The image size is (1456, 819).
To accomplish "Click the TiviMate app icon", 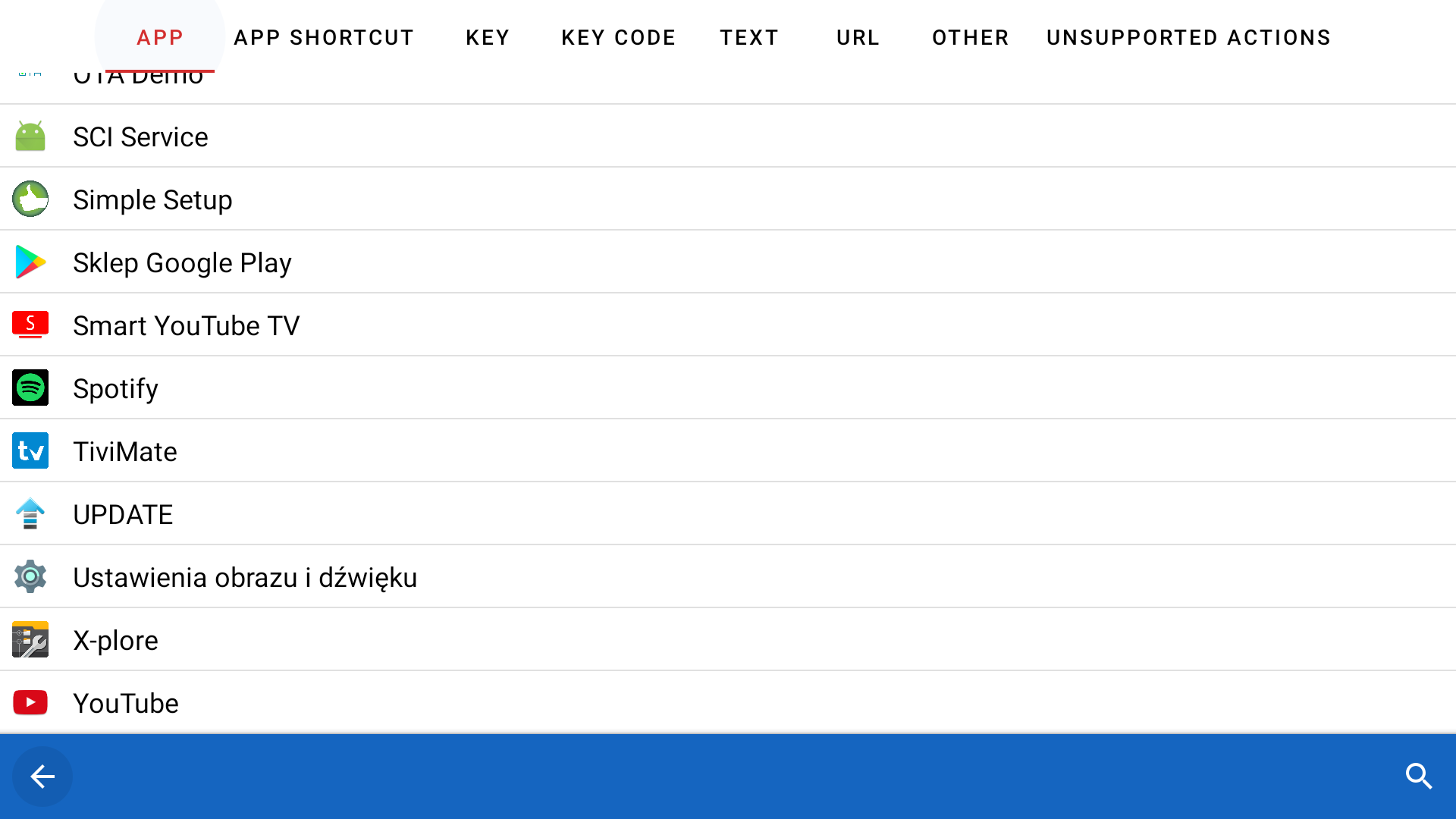I will coord(30,450).
